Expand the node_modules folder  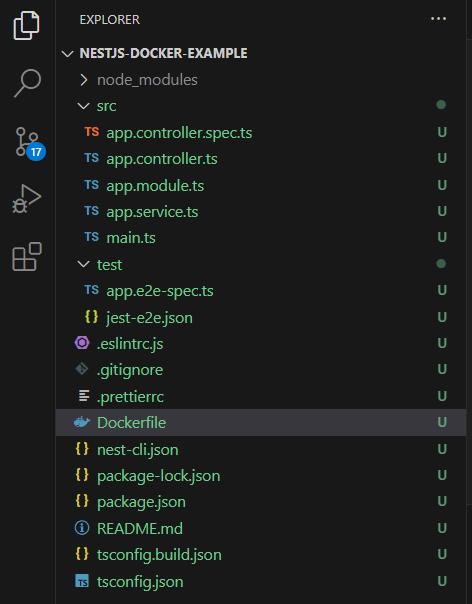coord(261,80)
